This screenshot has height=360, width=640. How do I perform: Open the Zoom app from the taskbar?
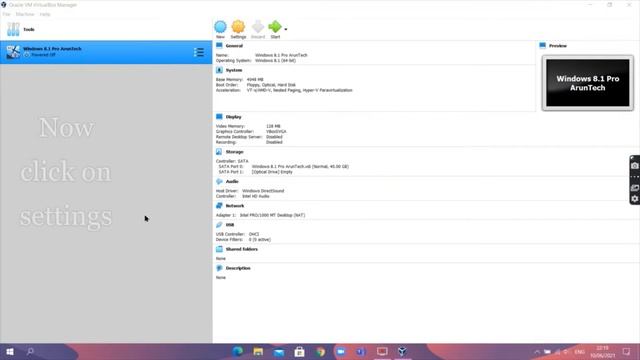tap(340, 351)
